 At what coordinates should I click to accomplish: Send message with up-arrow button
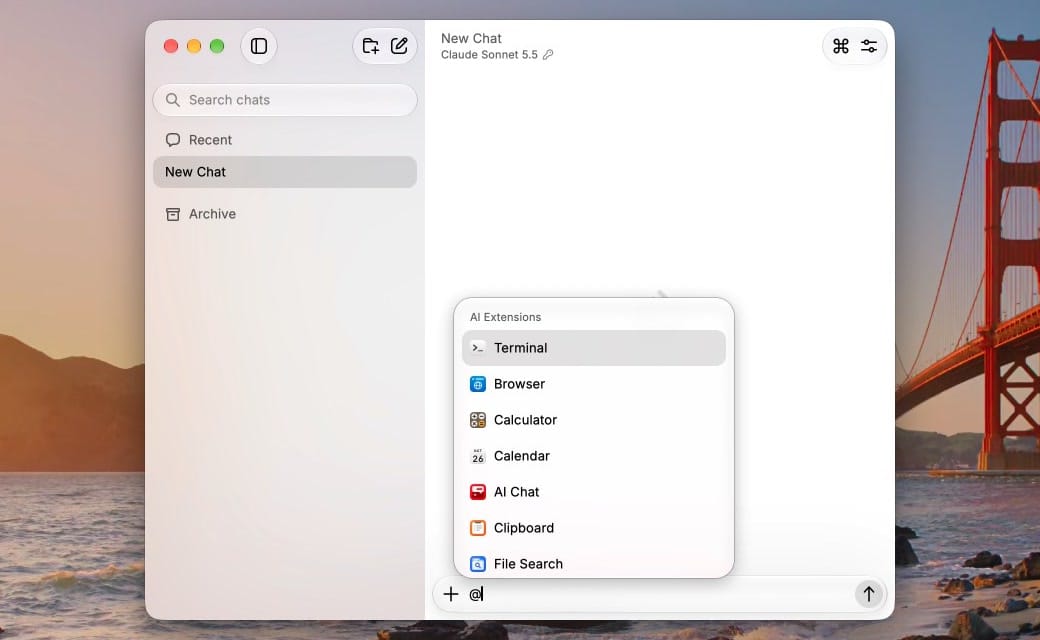point(869,594)
